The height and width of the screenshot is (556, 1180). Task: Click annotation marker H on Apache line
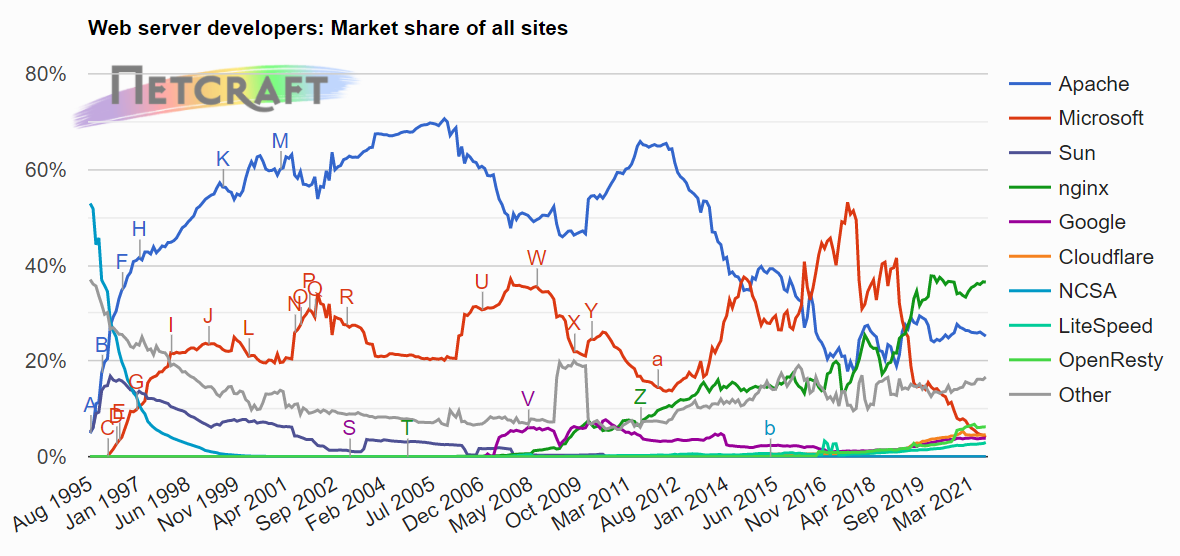[139, 229]
